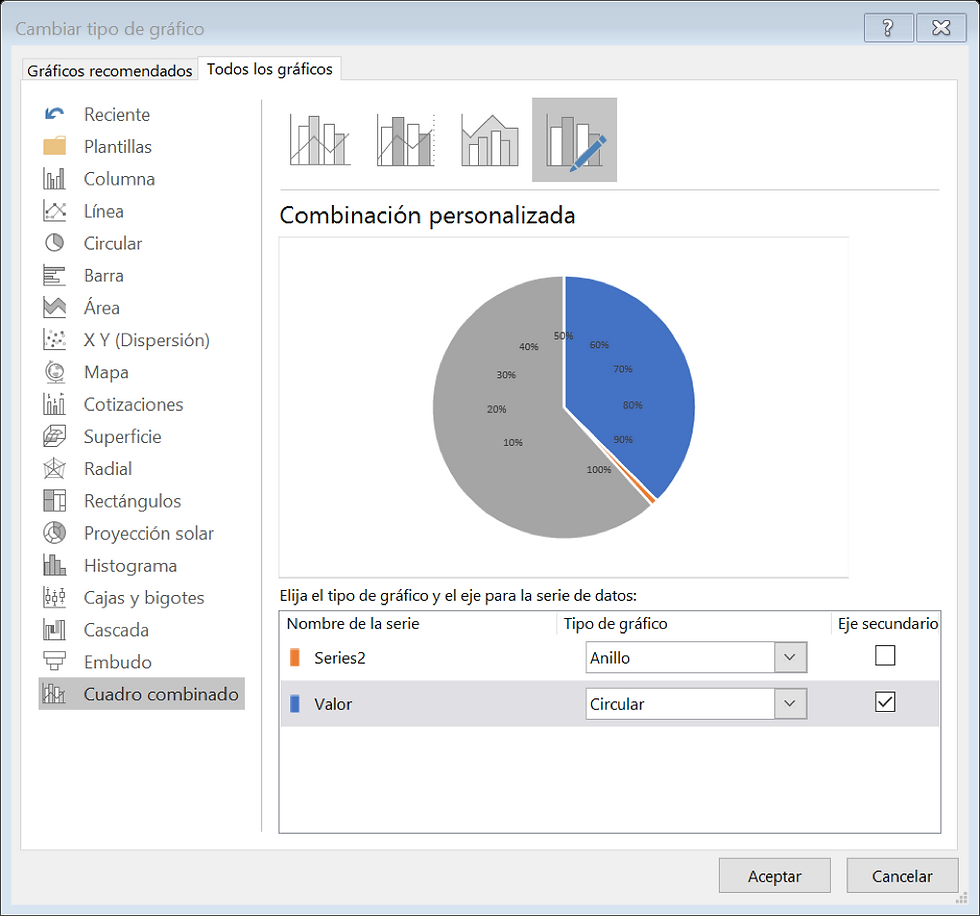Choose the Embudo funnel icon

tap(54, 662)
